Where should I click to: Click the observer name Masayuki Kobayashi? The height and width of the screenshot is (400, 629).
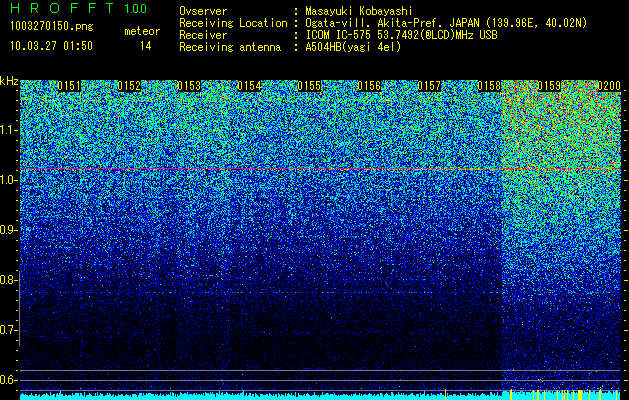(358, 11)
